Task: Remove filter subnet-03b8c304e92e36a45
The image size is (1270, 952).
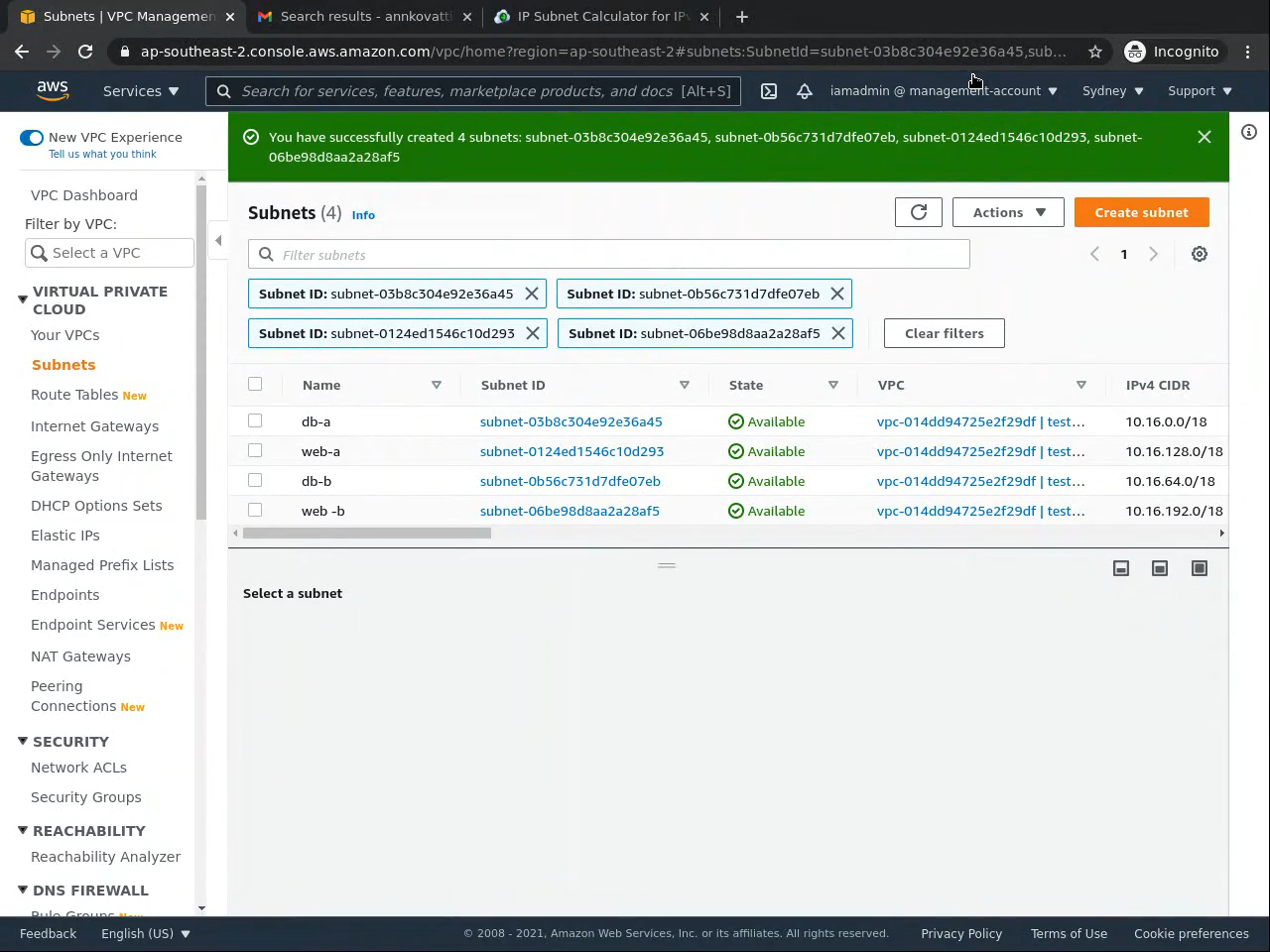Action: [x=532, y=294]
